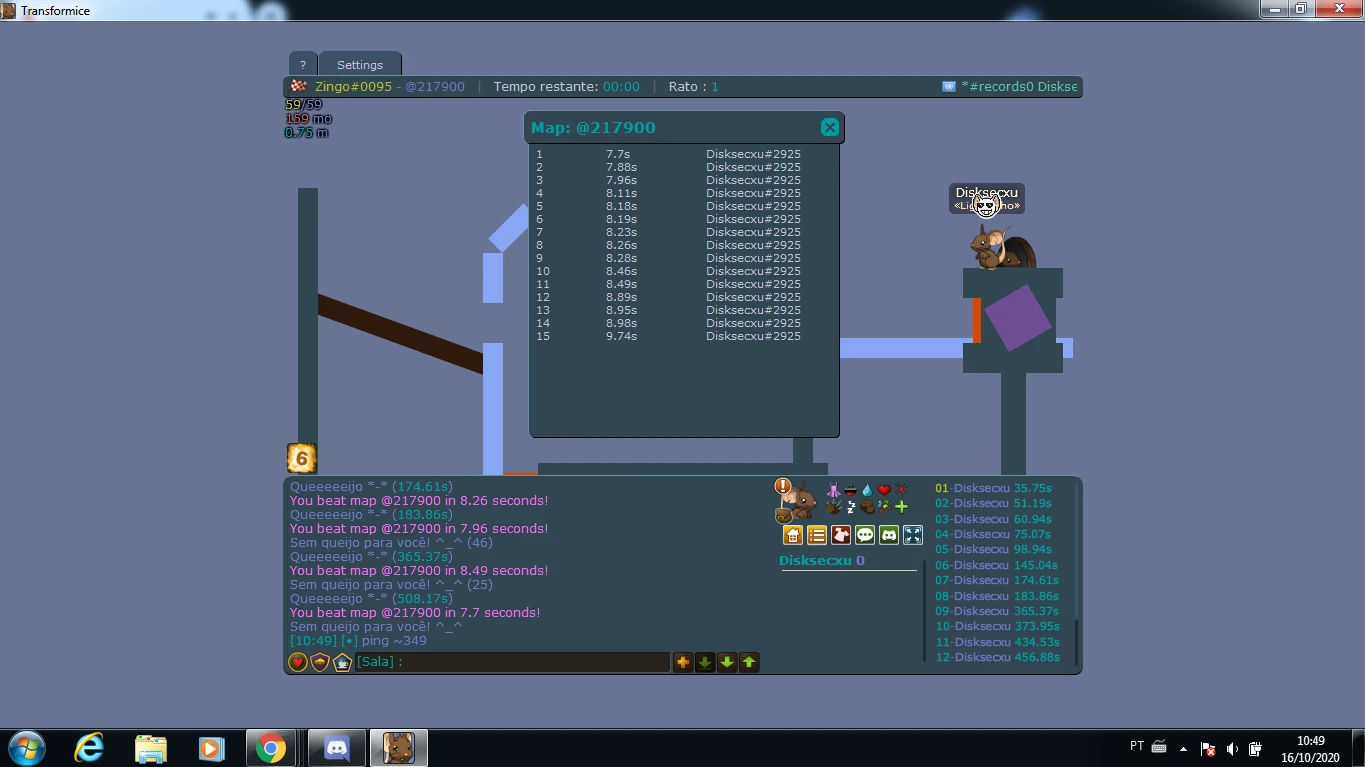
Task: Select ranking entry 01-Disksecxu 35.75s
Action: pos(993,489)
